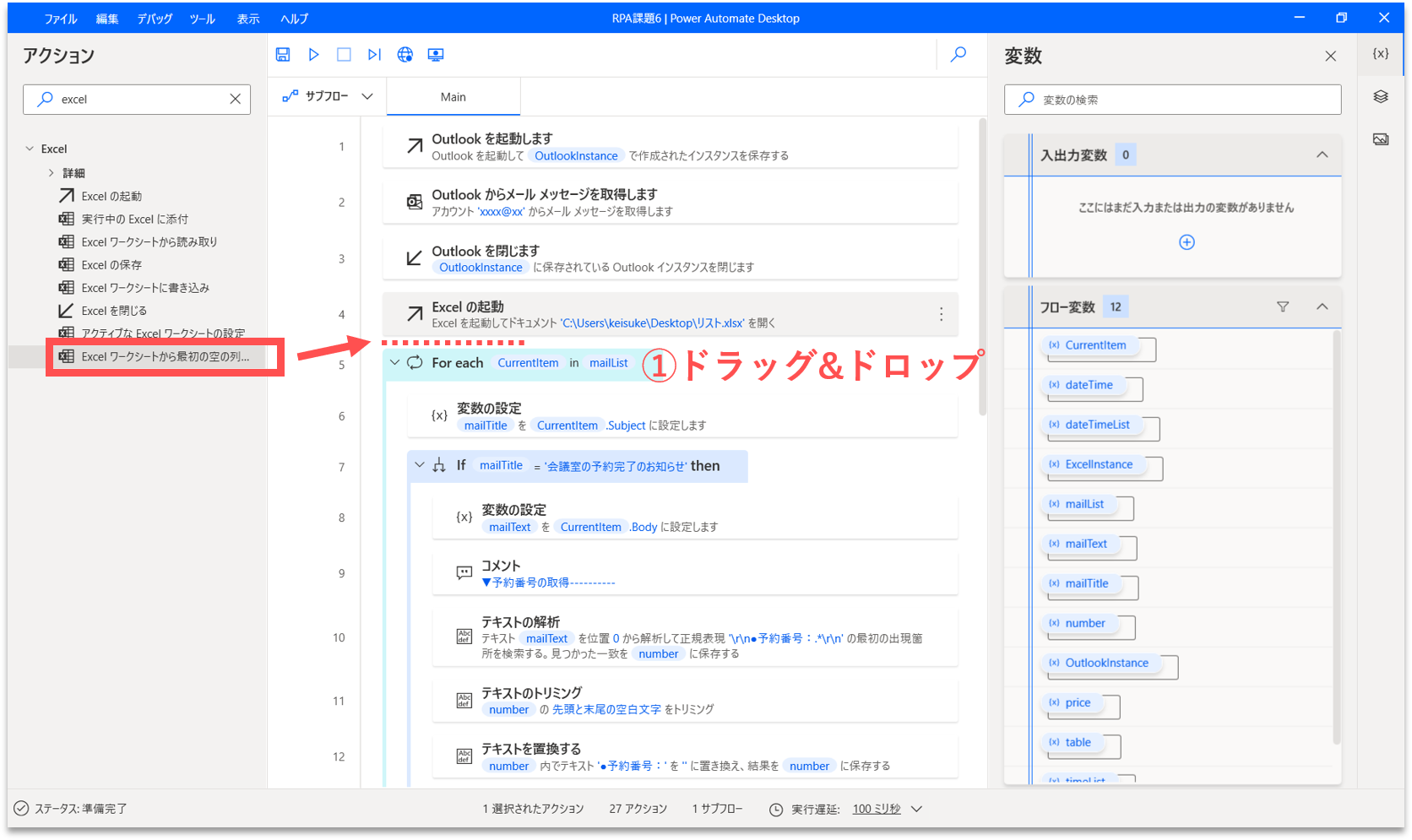Collapse the For each loop block
Screen dimensions: 1412x840
[394, 363]
